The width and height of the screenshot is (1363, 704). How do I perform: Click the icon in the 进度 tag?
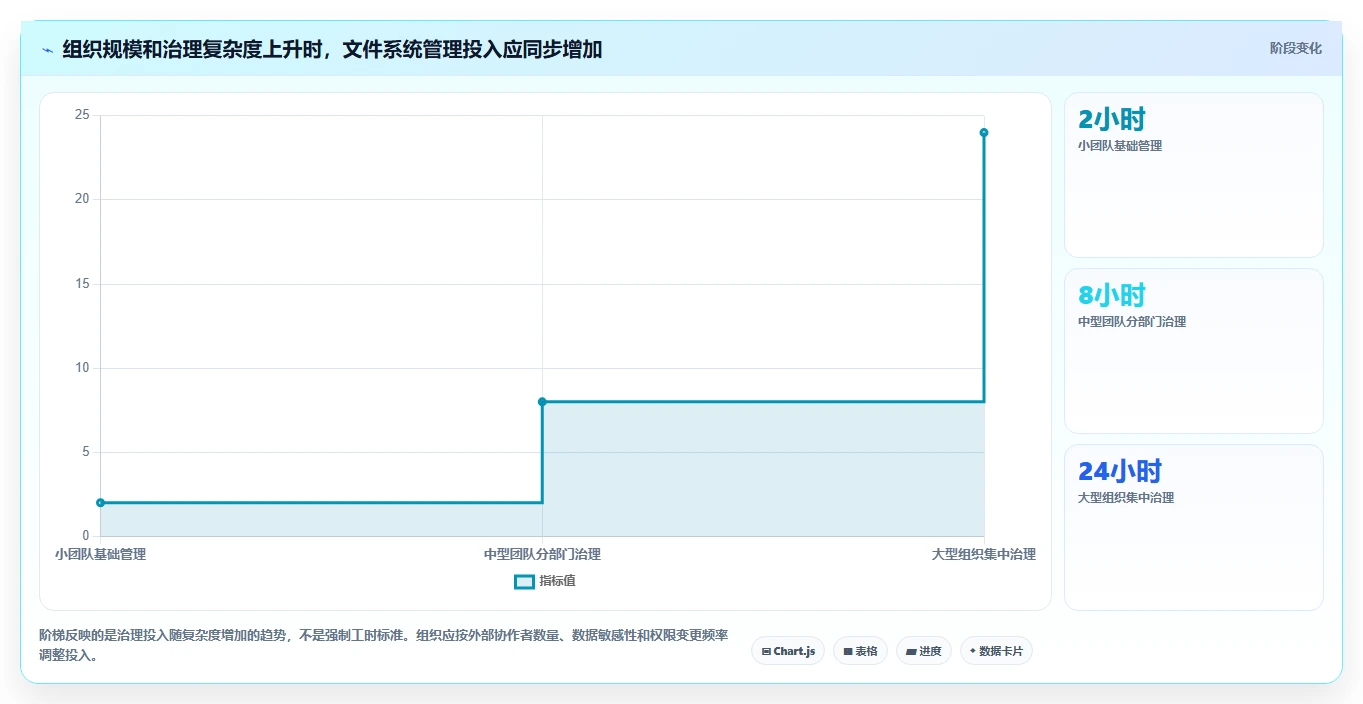pyautogui.click(x=911, y=651)
